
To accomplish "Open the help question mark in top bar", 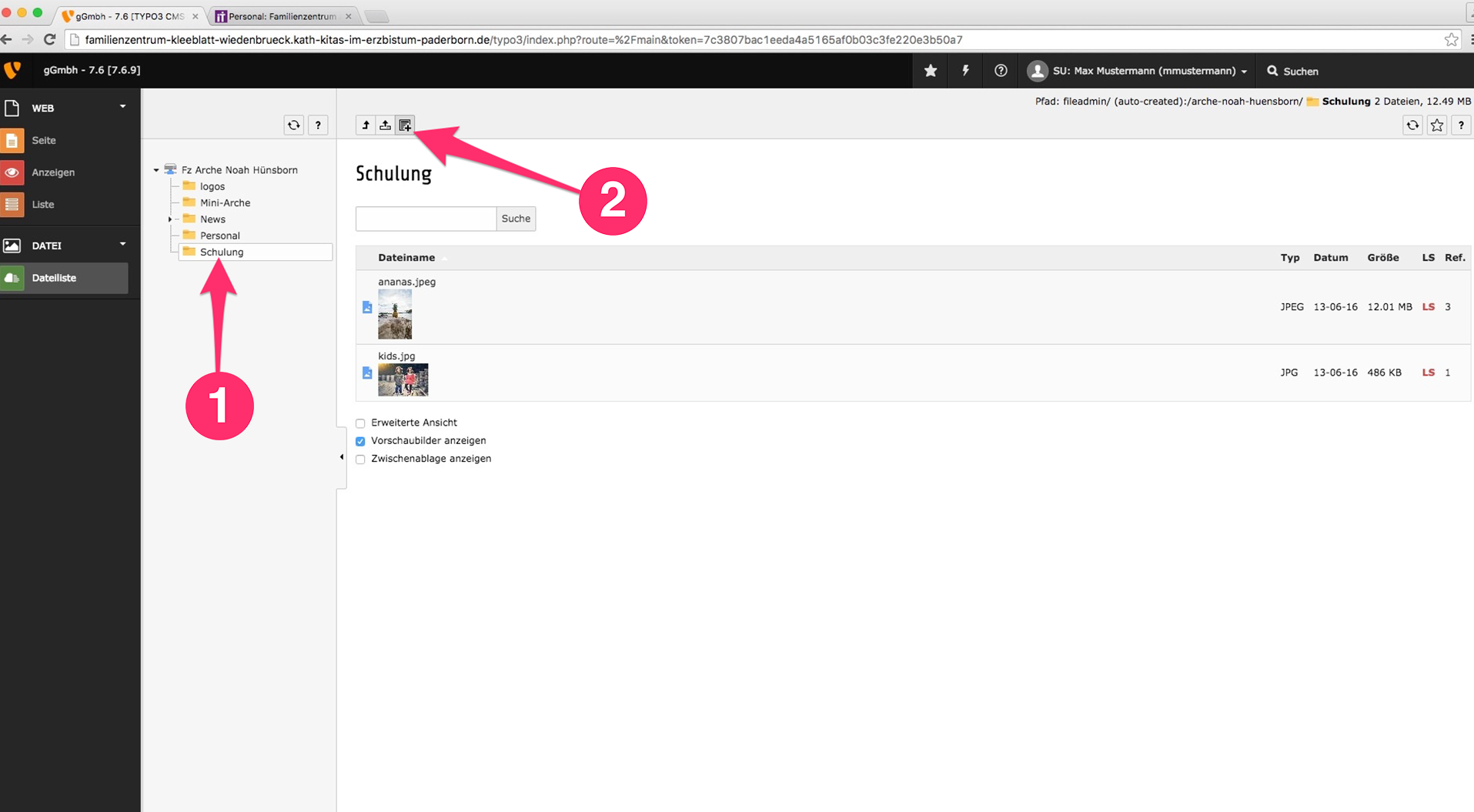I will coord(1001,71).
